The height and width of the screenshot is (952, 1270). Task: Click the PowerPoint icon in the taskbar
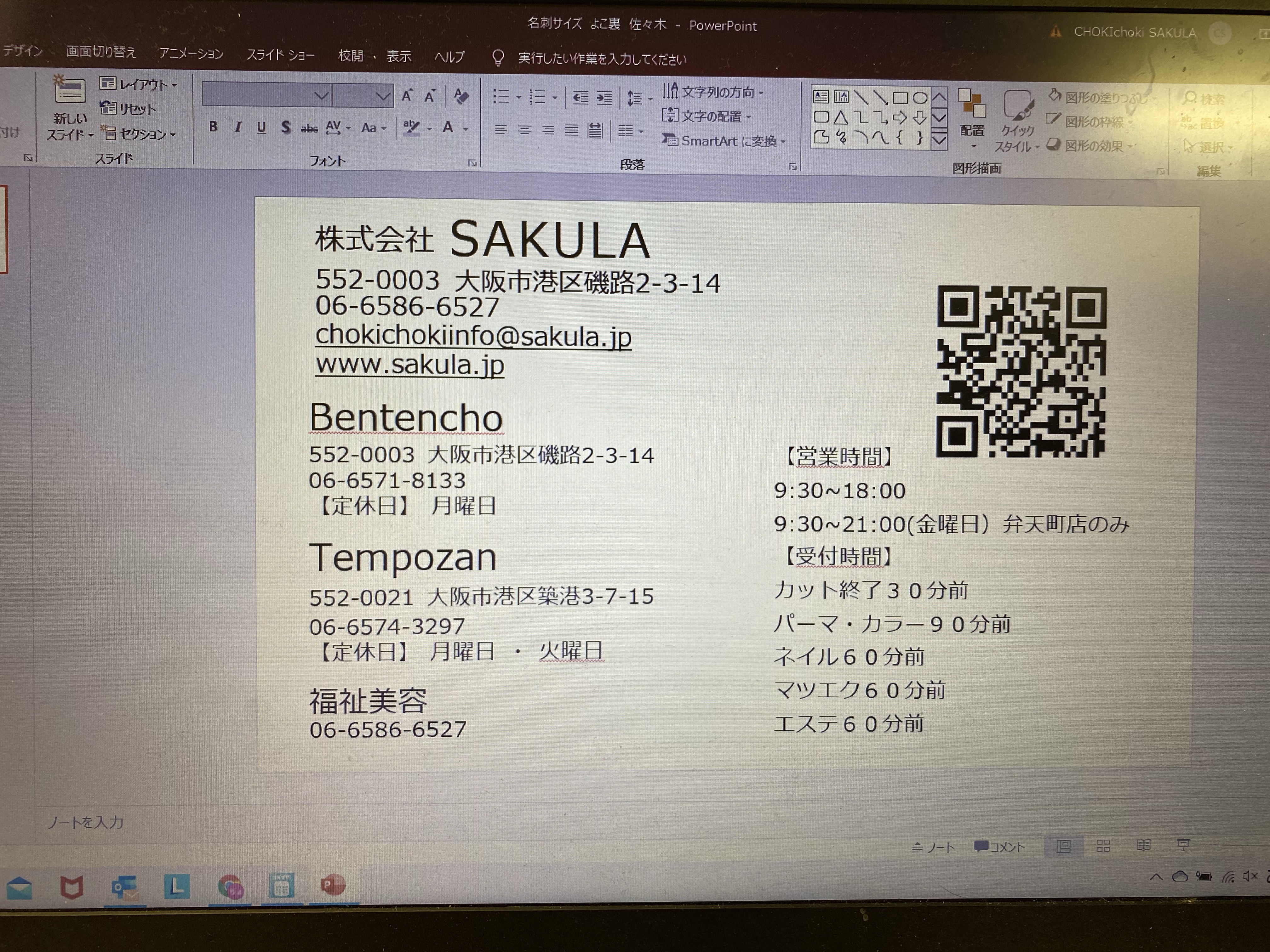tap(333, 886)
